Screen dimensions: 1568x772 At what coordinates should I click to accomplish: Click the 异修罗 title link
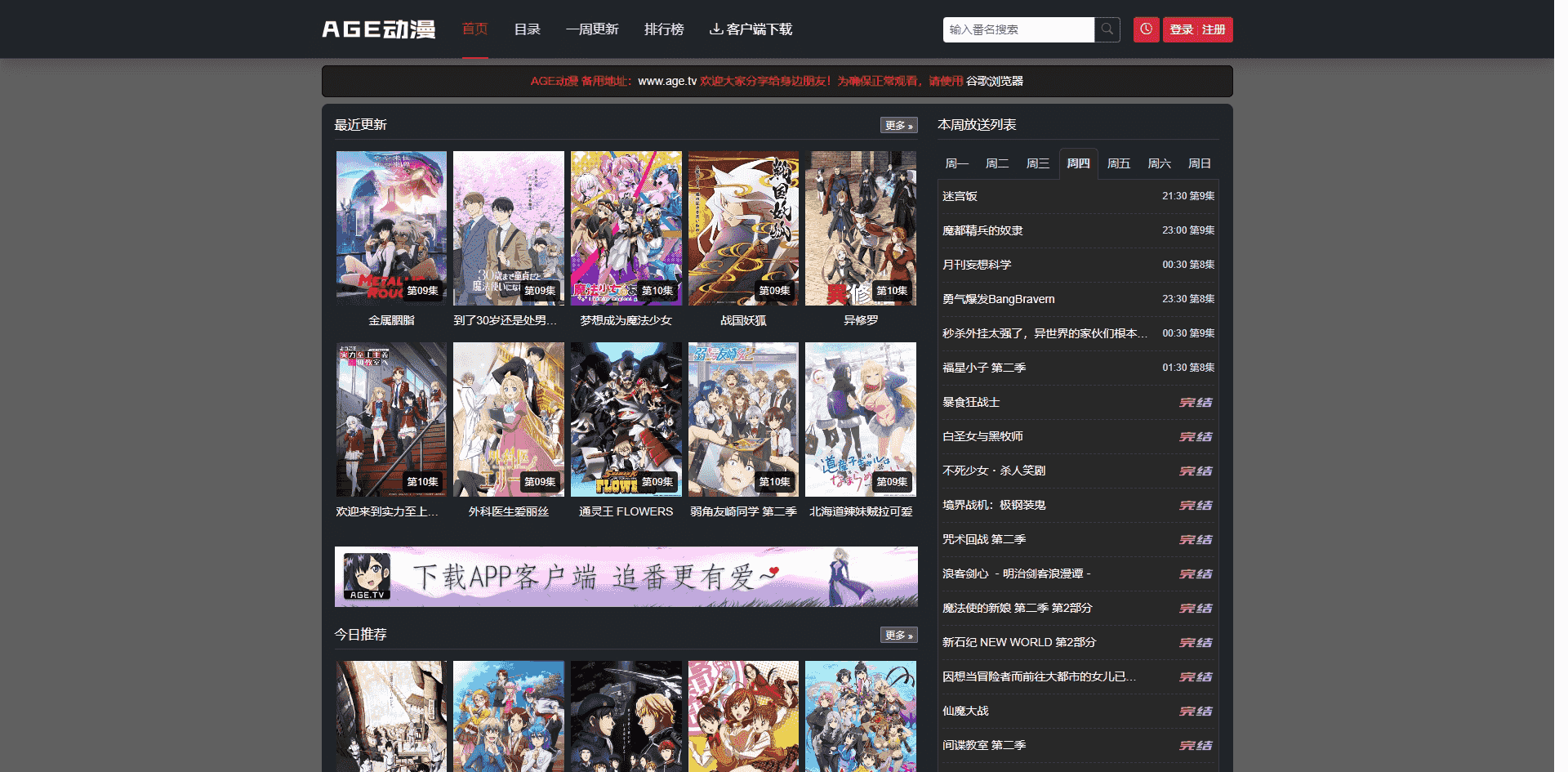861,320
